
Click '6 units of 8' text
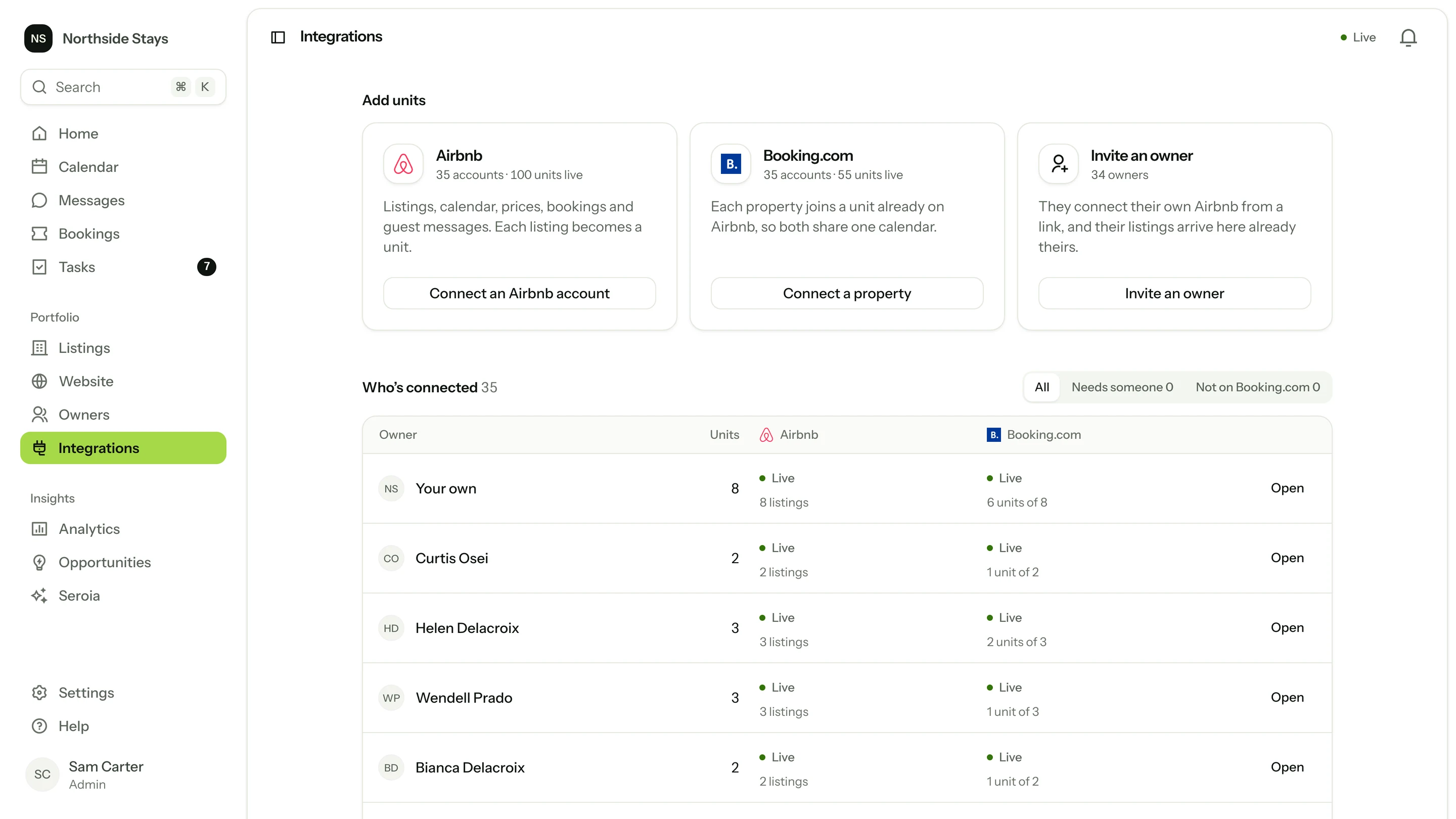(x=1017, y=503)
